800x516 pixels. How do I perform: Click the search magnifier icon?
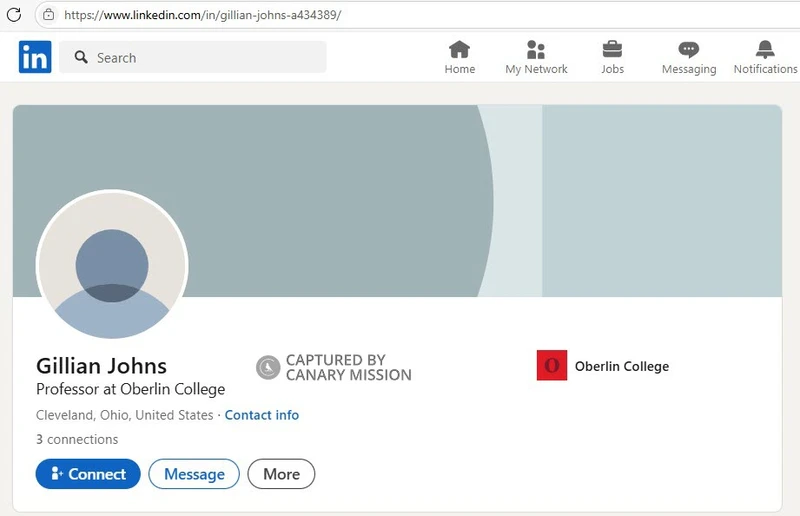click(x=81, y=57)
